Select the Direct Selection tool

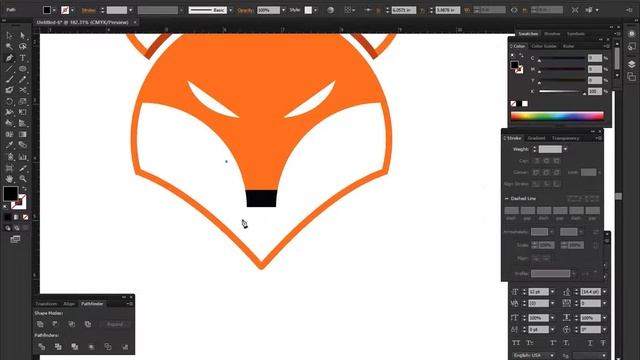tap(22, 36)
